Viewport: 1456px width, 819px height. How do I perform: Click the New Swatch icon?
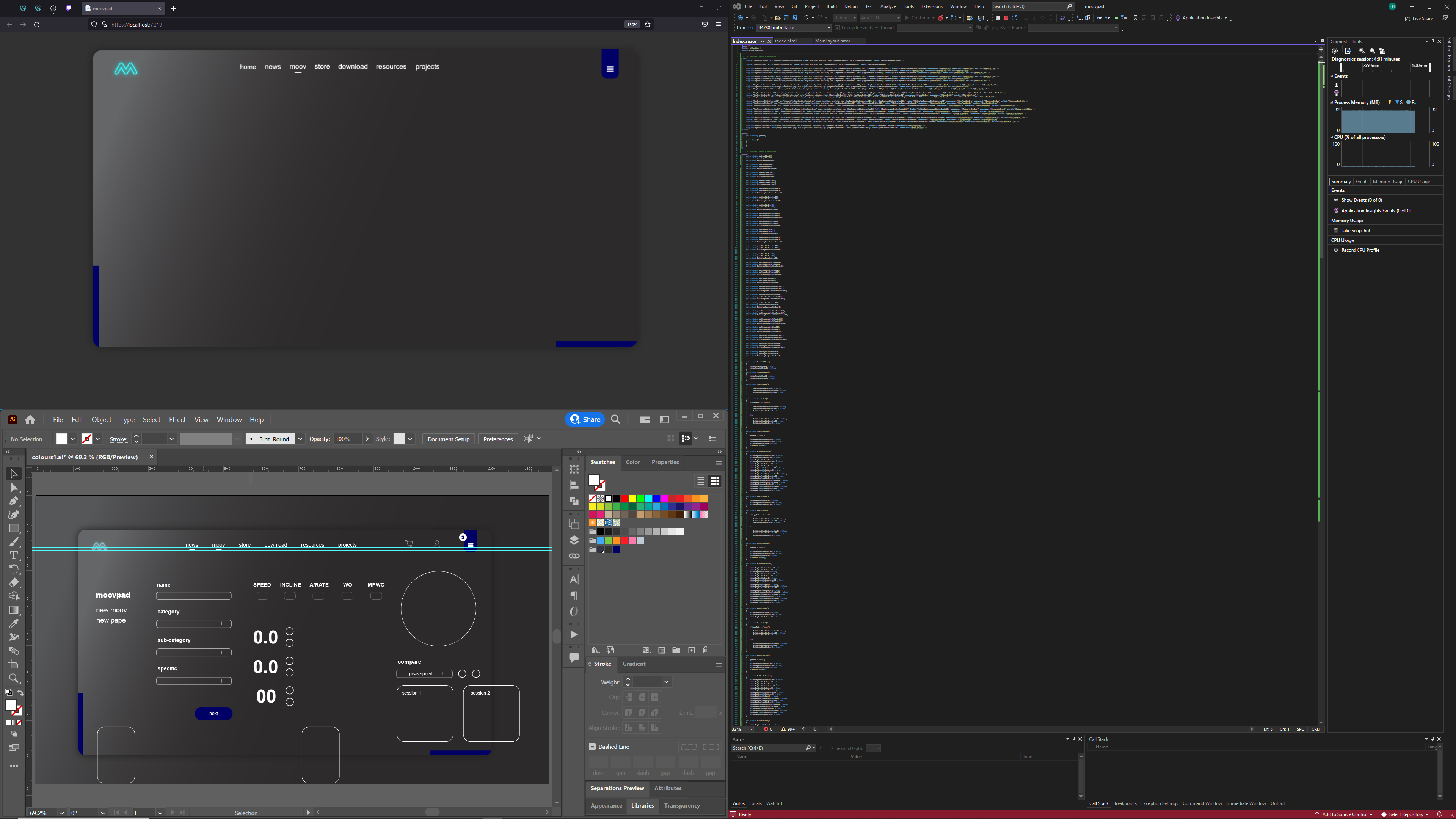point(691,650)
